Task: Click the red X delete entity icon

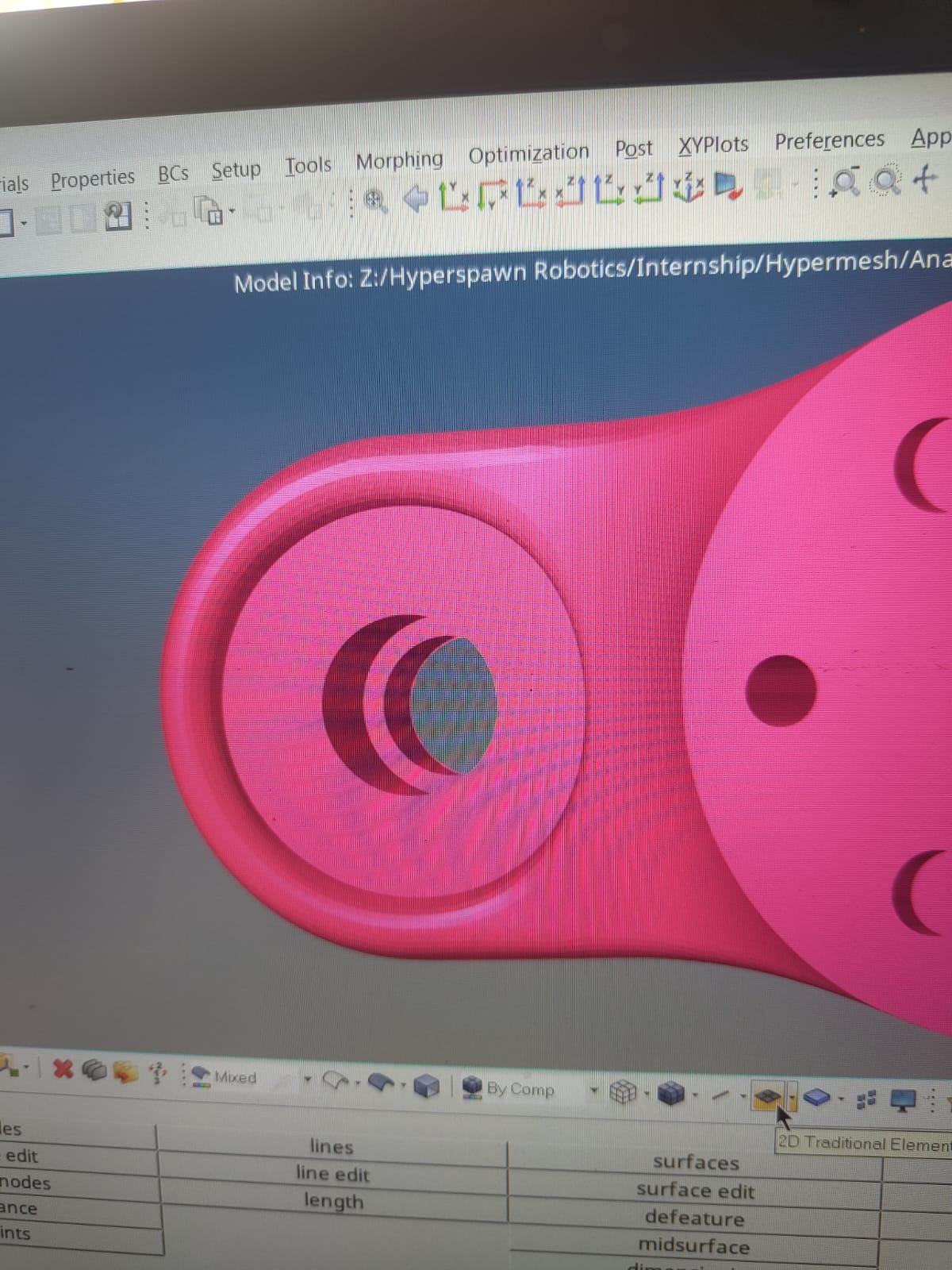Action: [63, 1068]
